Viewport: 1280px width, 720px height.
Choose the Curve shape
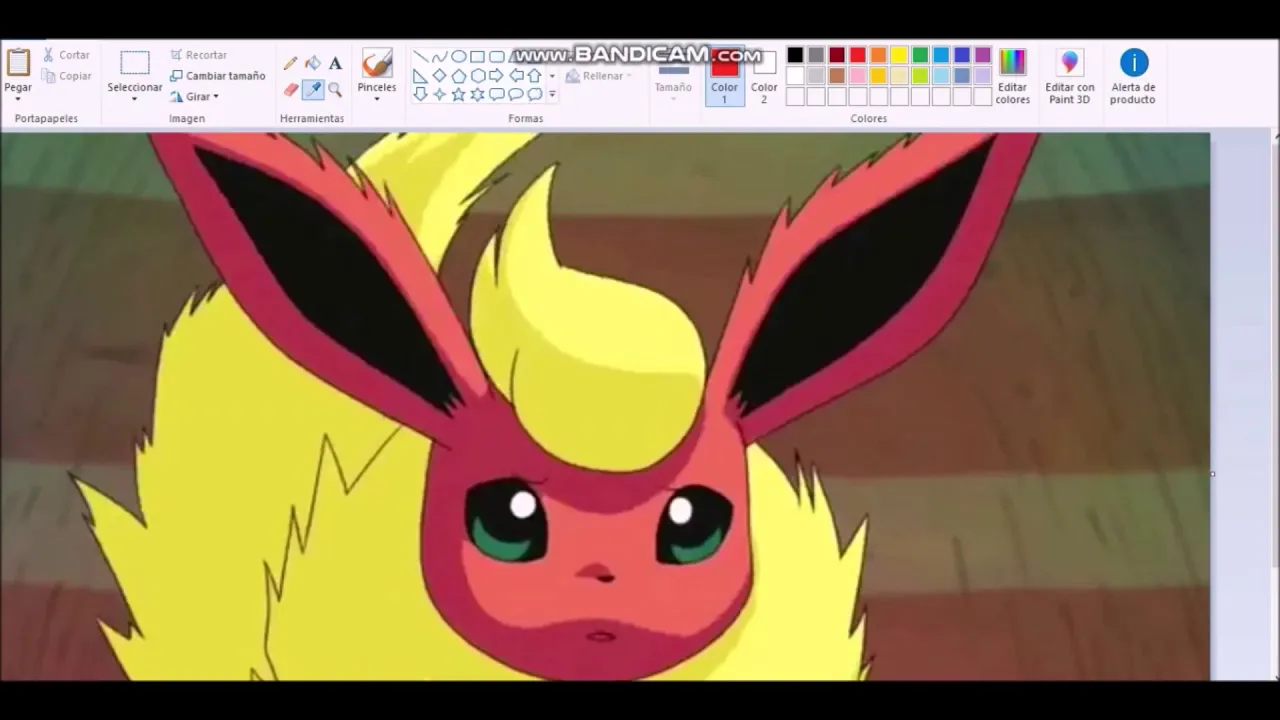coord(439,56)
